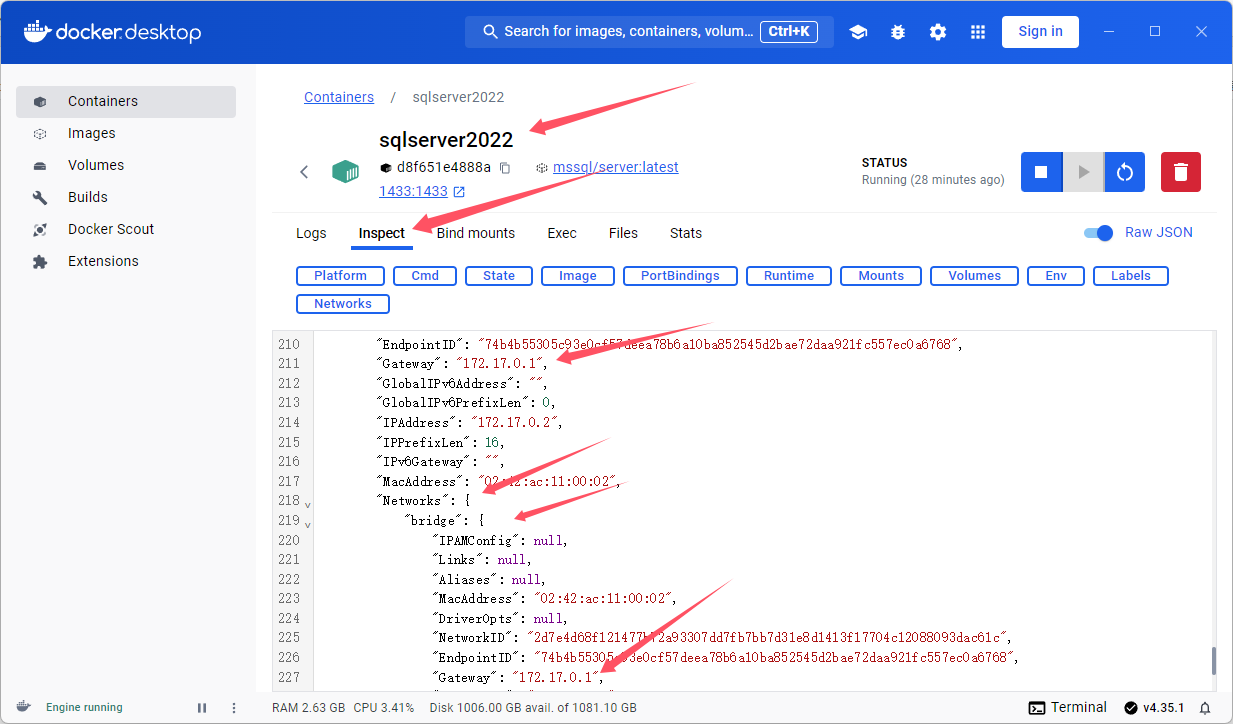Jump to the Labels section
The image size is (1233, 724).
[1131, 276]
